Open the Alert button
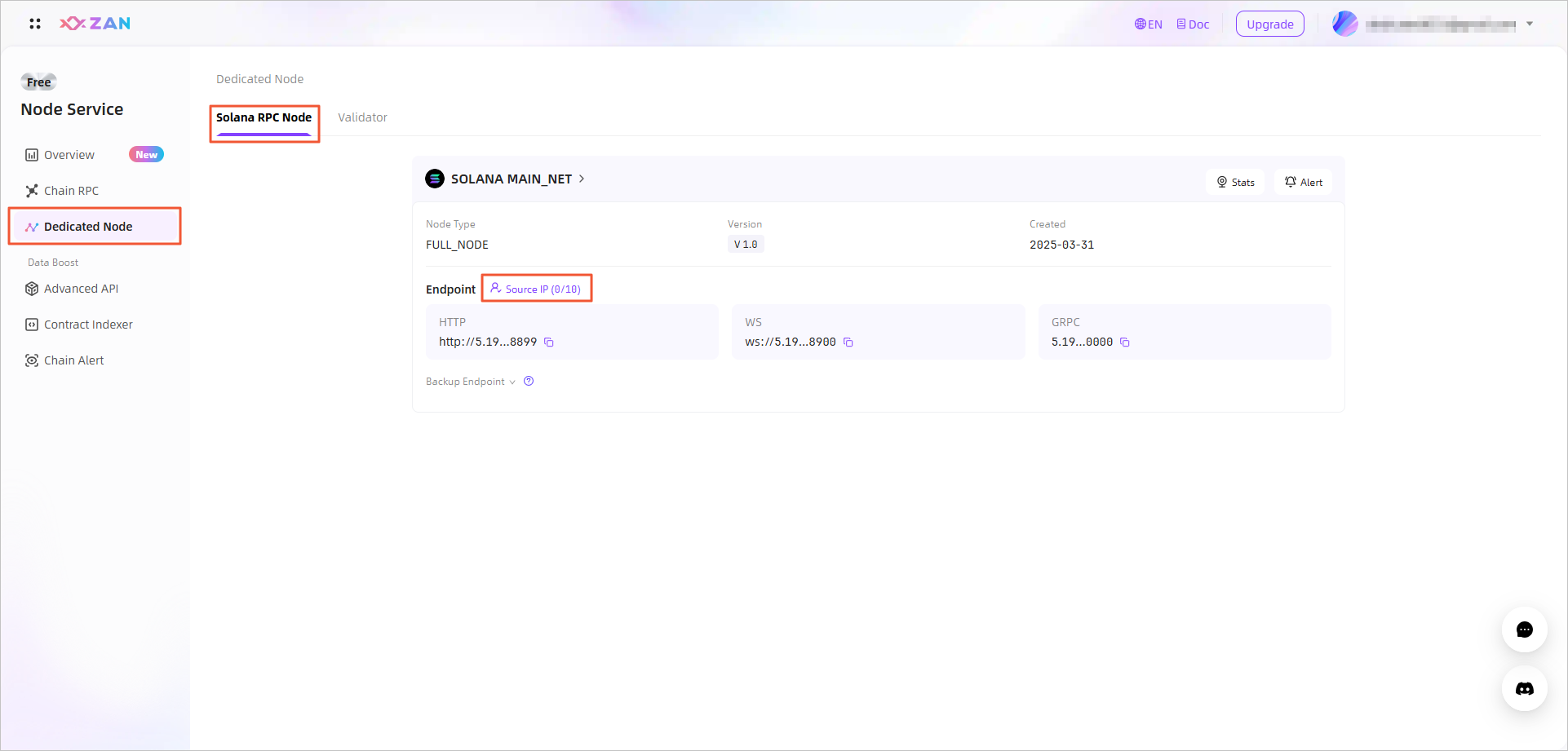Viewport: 1568px width, 751px height. 1303,182
